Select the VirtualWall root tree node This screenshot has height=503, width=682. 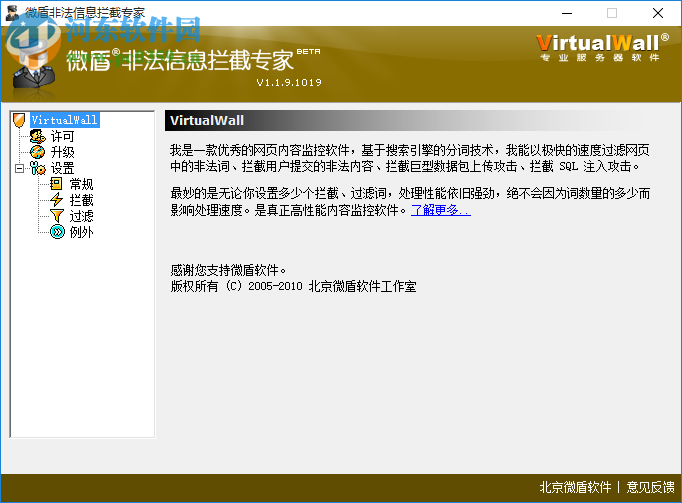click(x=64, y=120)
